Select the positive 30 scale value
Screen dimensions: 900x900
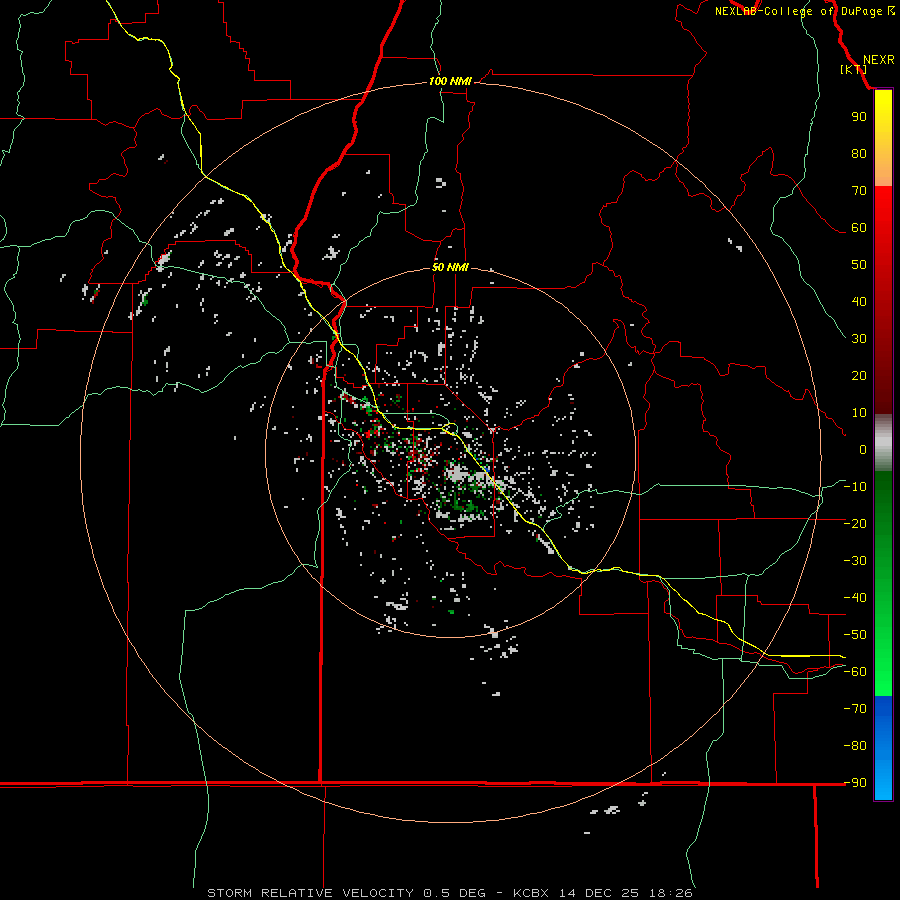coord(859,339)
